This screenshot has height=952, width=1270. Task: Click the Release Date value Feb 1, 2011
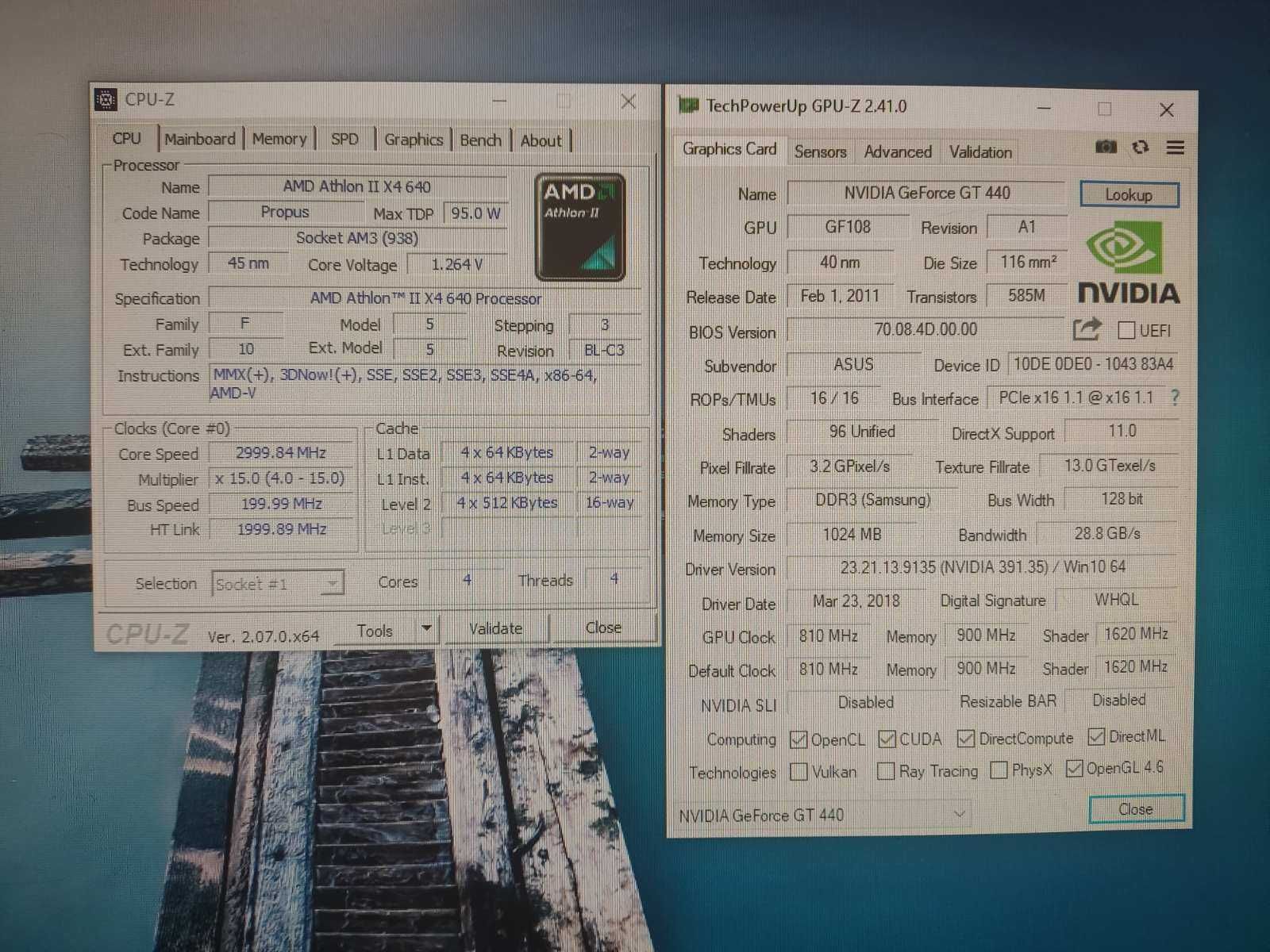[x=840, y=296]
